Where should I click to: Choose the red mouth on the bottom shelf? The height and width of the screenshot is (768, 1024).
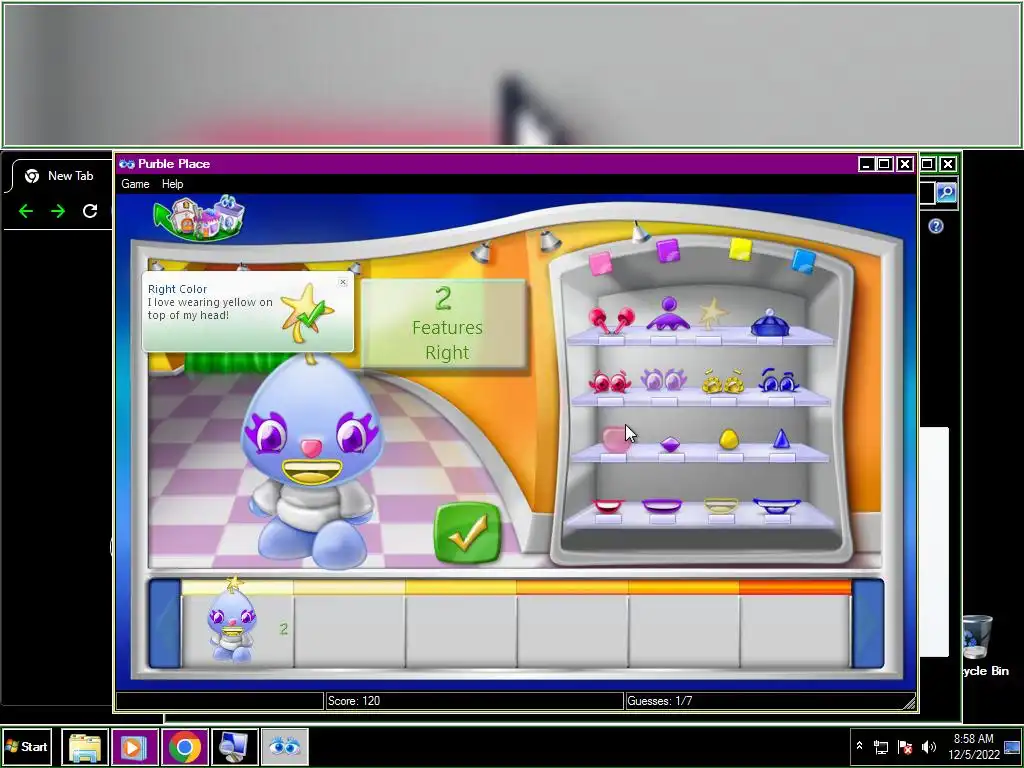point(608,506)
